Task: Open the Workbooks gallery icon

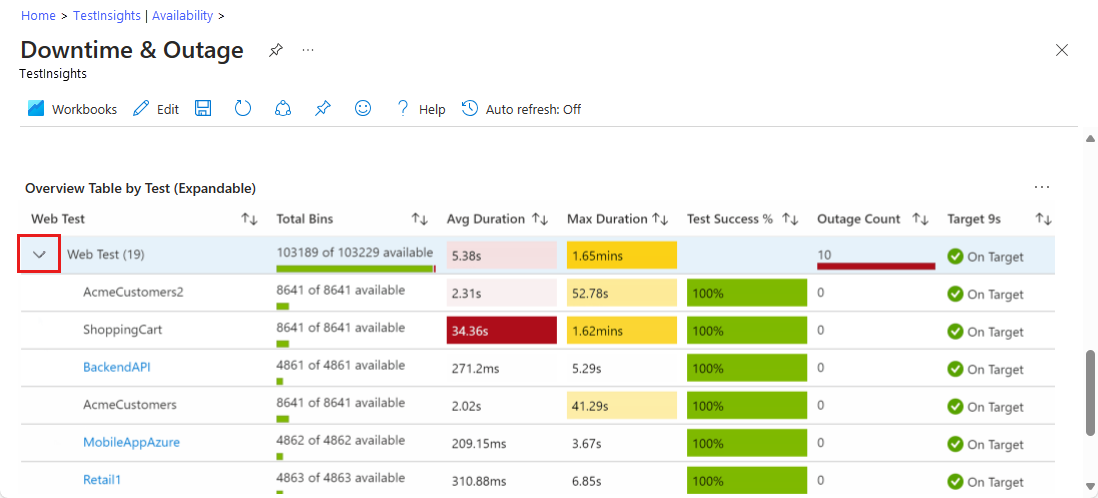Action: click(36, 109)
